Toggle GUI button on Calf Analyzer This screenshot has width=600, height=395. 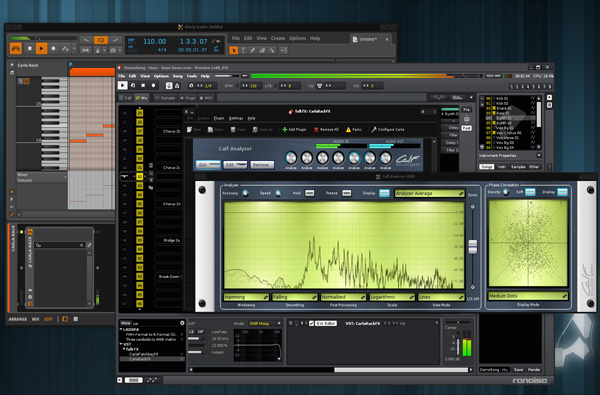click(x=208, y=165)
